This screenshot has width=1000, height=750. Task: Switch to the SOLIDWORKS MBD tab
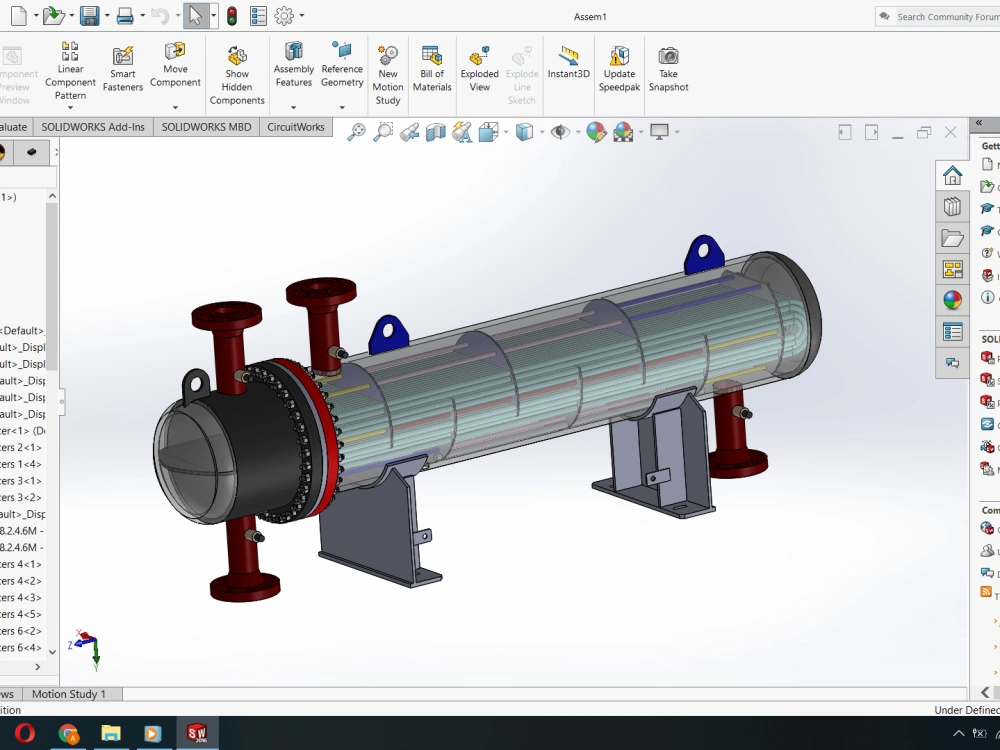(206, 127)
